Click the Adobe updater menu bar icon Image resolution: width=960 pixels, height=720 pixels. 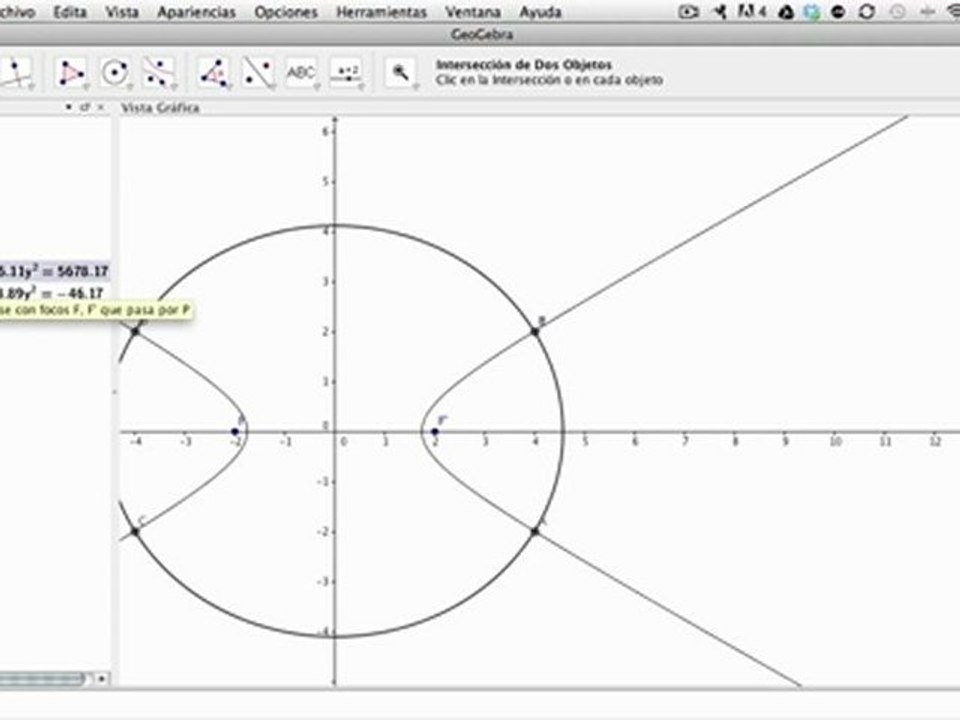point(752,12)
